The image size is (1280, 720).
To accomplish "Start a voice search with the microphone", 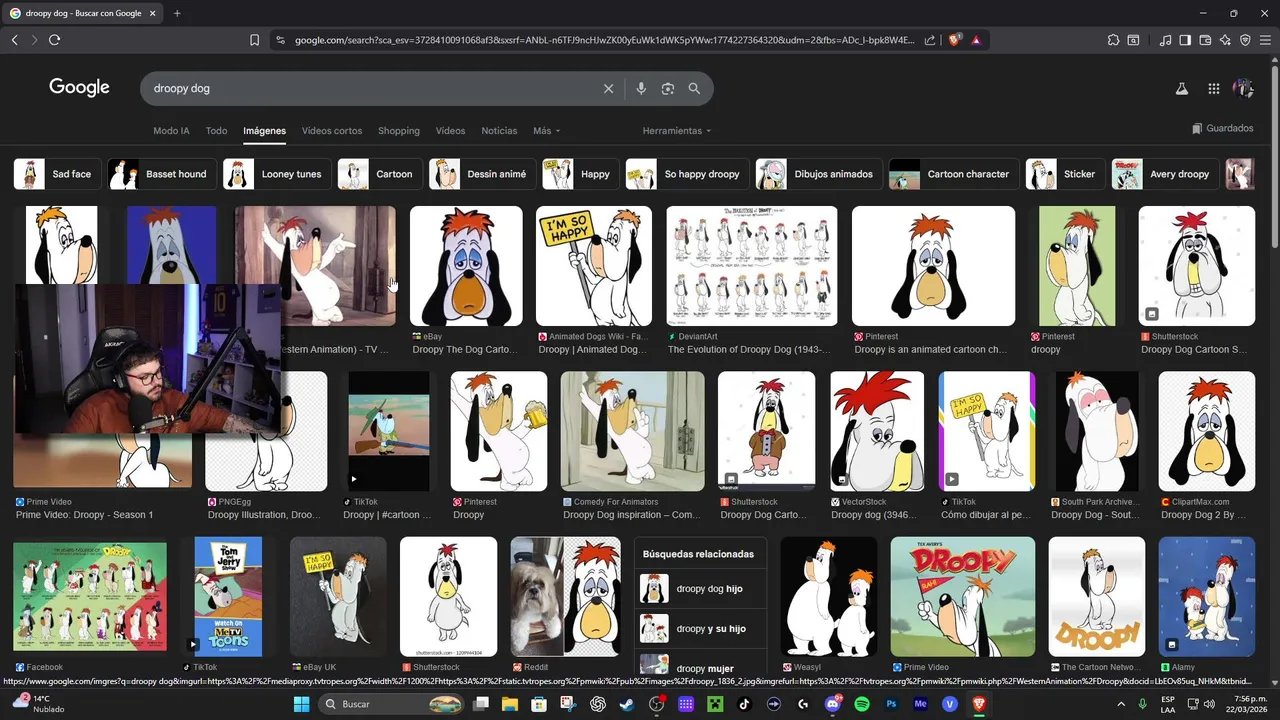I will pos(641,89).
